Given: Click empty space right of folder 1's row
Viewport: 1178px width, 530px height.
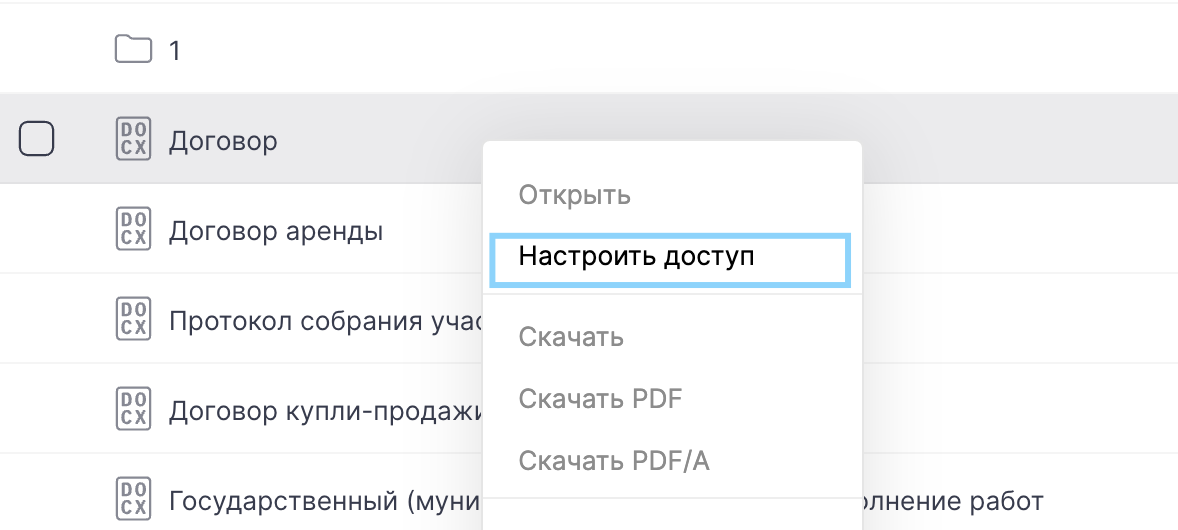Looking at the screenshot, I should tap(700, 49).
